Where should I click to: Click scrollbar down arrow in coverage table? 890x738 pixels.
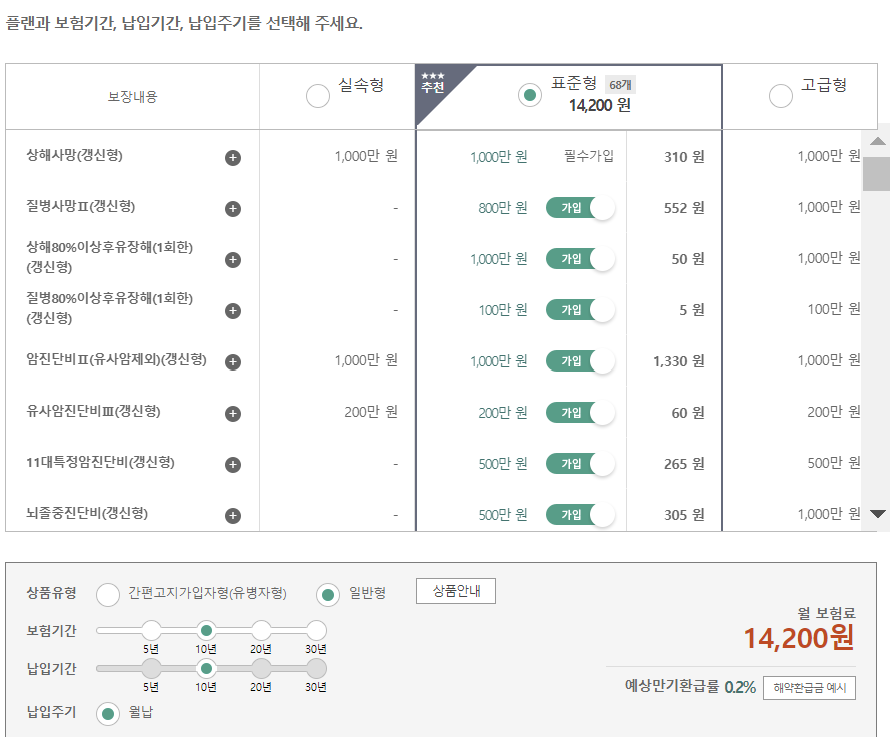(x=878, y=514)
